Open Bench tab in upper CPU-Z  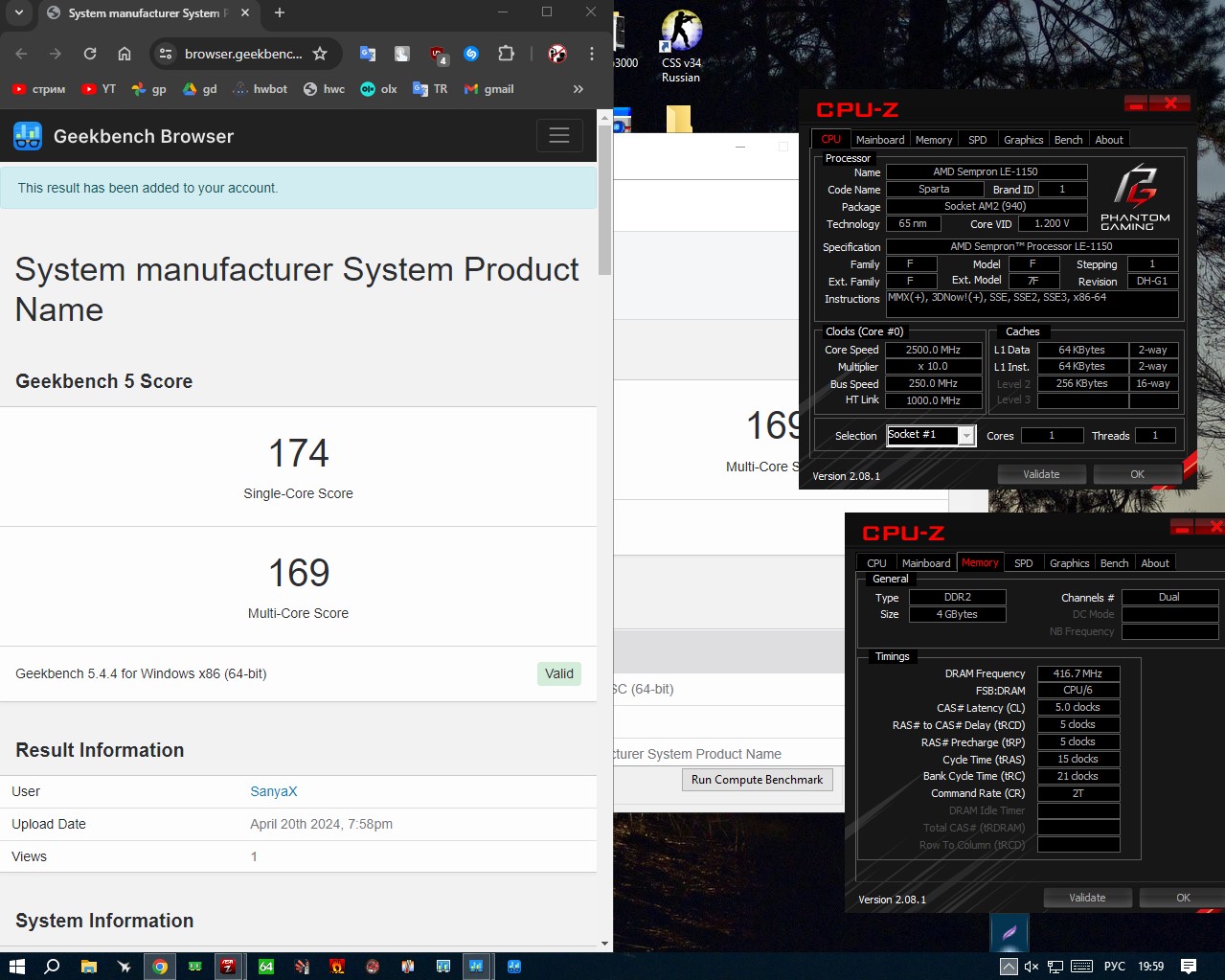[1068, 140]
